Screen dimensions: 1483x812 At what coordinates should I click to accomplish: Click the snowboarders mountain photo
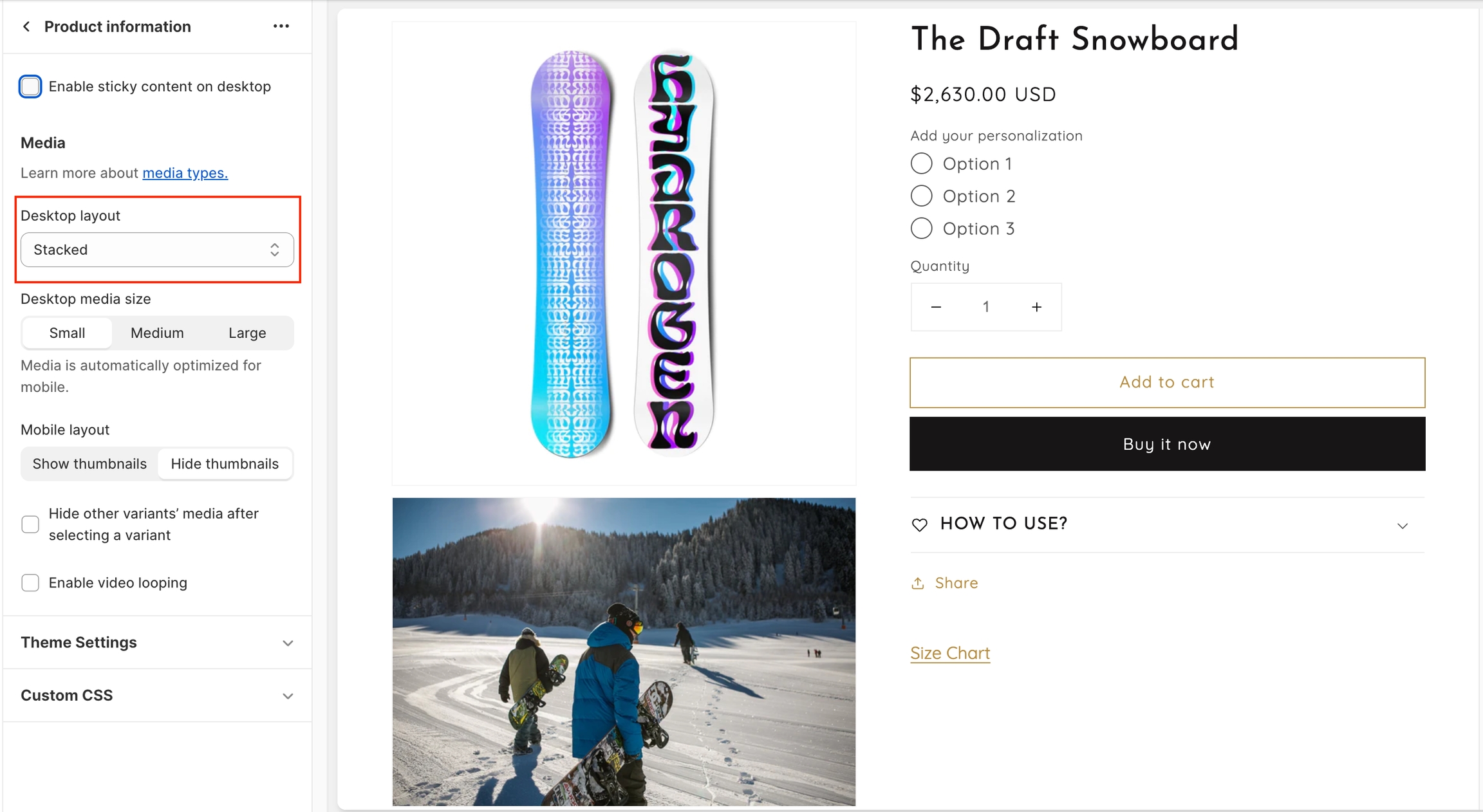tap(624, 651)
